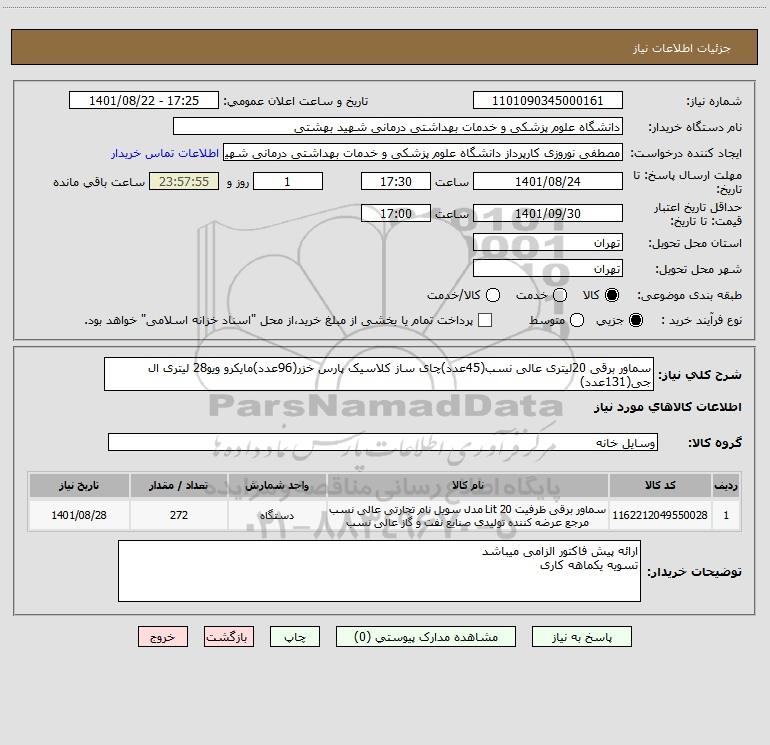Click item code 1162212049550028 cell
The height and width of the screenshot is (745, 770).
(660, 515)
